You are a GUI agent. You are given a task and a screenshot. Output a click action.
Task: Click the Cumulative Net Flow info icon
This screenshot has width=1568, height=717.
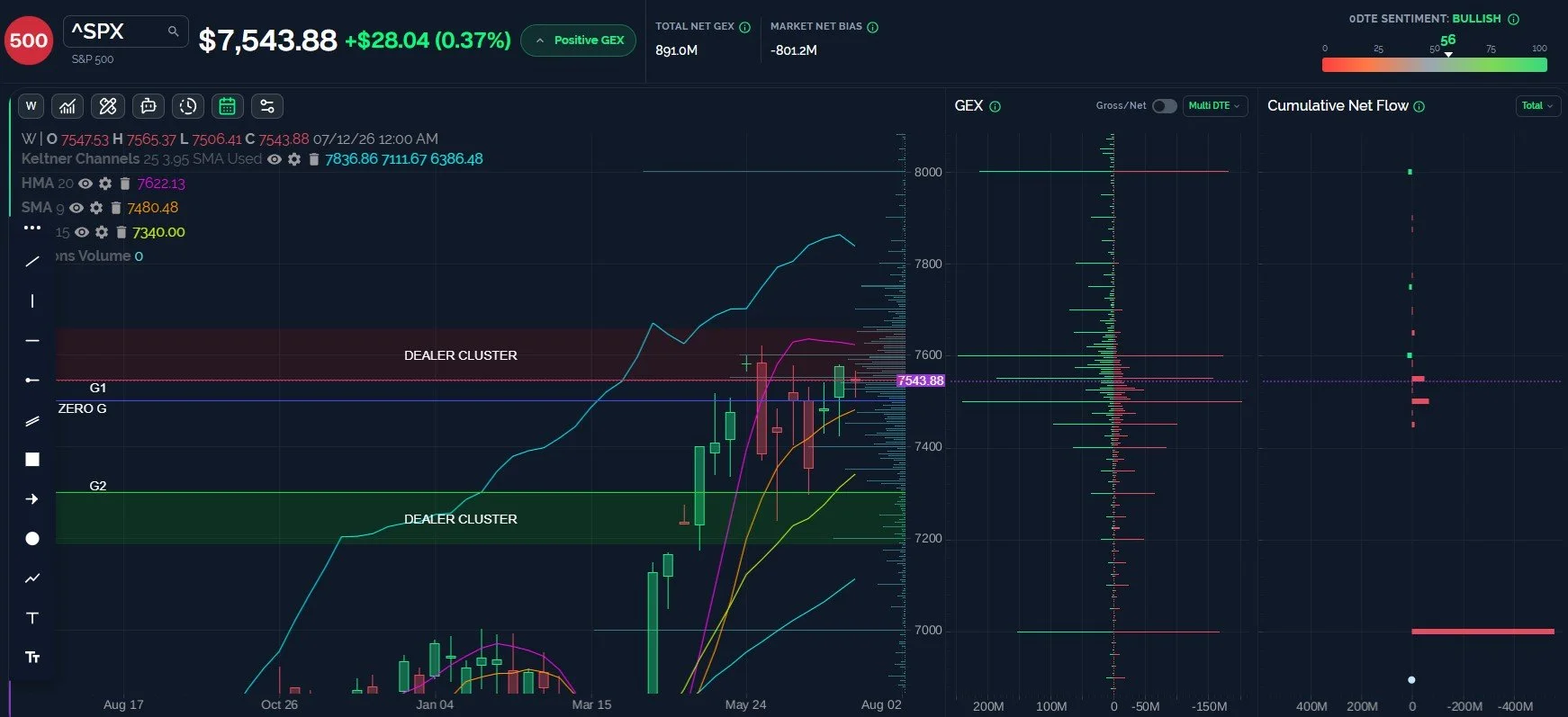tap(1419, 106)
